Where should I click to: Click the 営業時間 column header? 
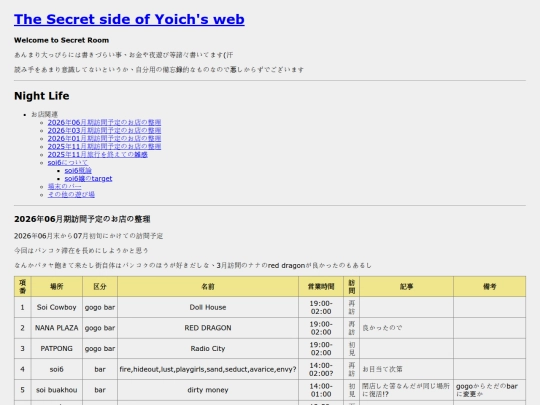pyautogui.click(x=321, y=287)
